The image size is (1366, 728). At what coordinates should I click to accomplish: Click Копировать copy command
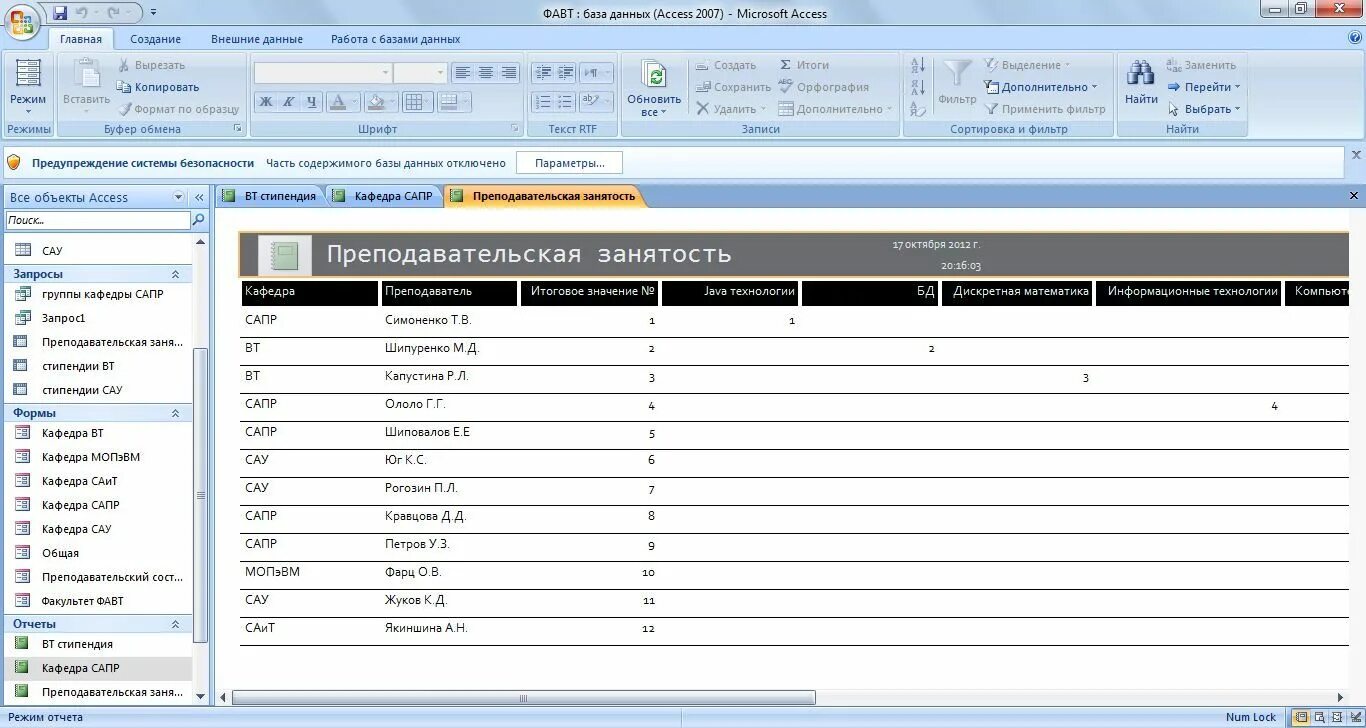[159, 87]
